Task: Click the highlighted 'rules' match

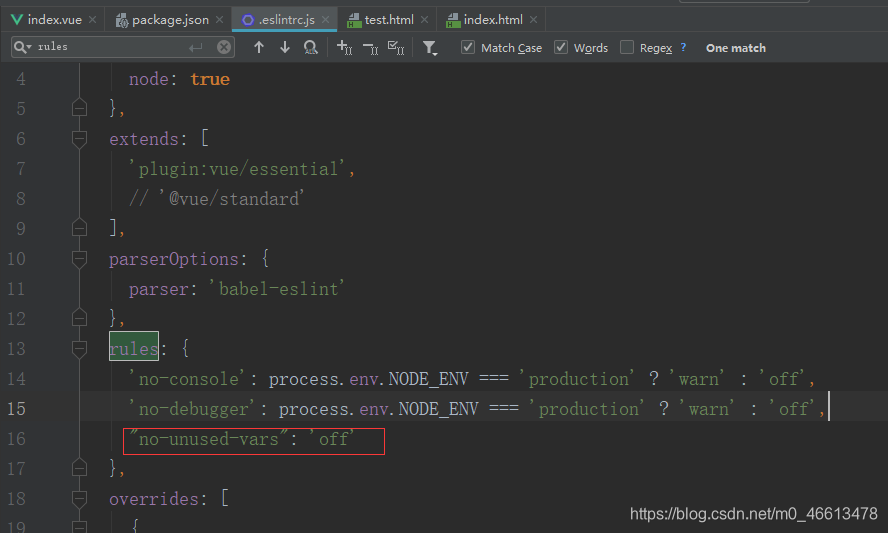Action: click(x=134, y=347)
